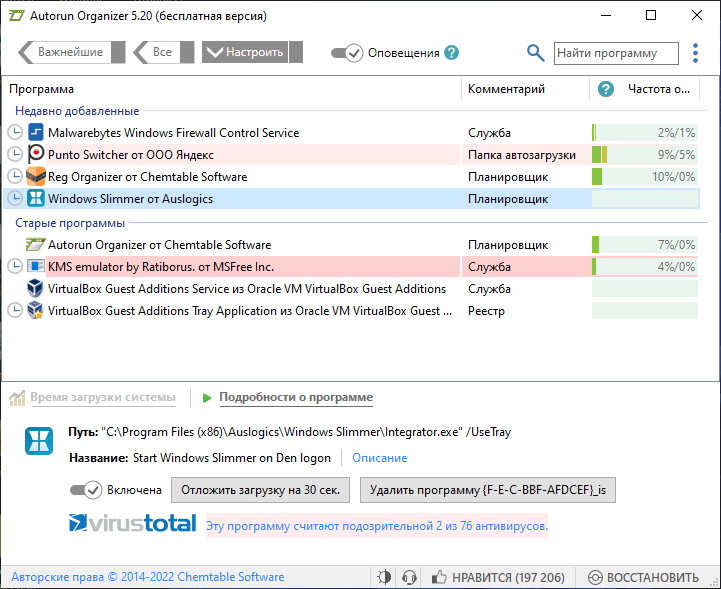Click the Reg Organizer 10%/0% frequency bar
Viewport: 721px width, 589px height.
pyautogui.click(x=645, y=177)
